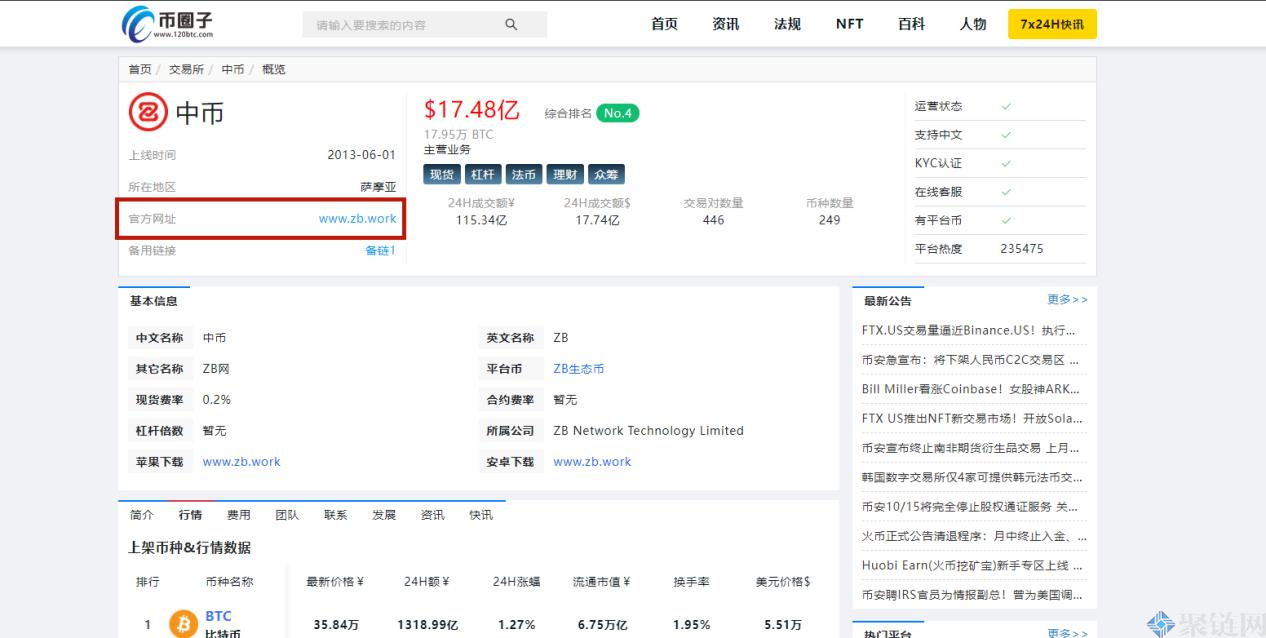The width and height of the screenshot is (1266, 638).
Task: Click the 7x24H快讯 button
Action: coord(1052,24)
